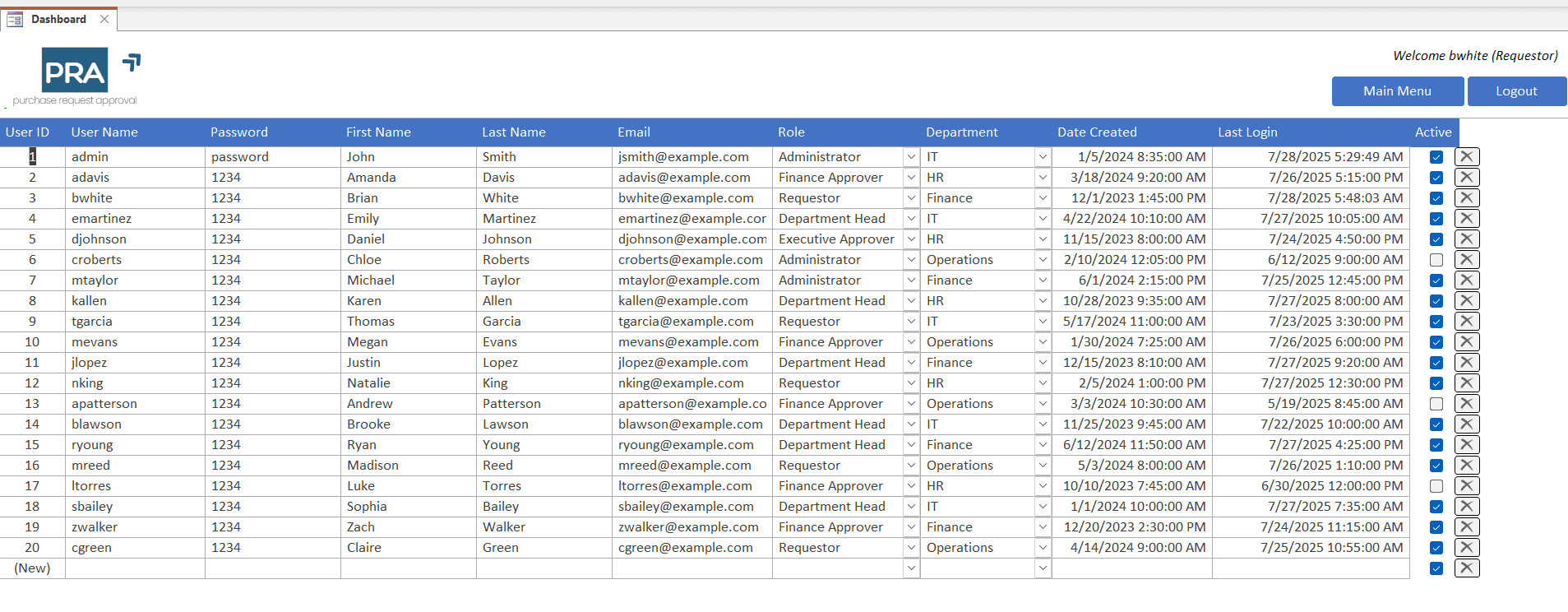This screenshot has height=612, width=1568.
Task: Select row 10 via its User ID cell
Action: (32, 341)
